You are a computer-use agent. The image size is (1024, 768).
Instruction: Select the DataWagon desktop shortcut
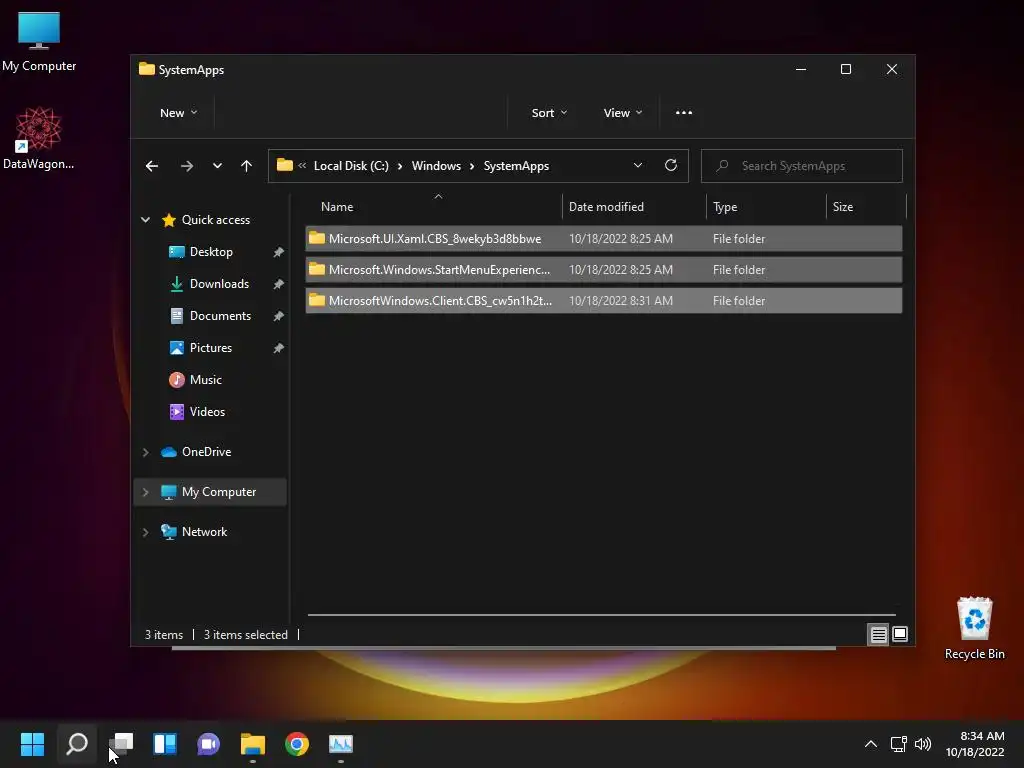pyautogui.click(x=39, y=138)
